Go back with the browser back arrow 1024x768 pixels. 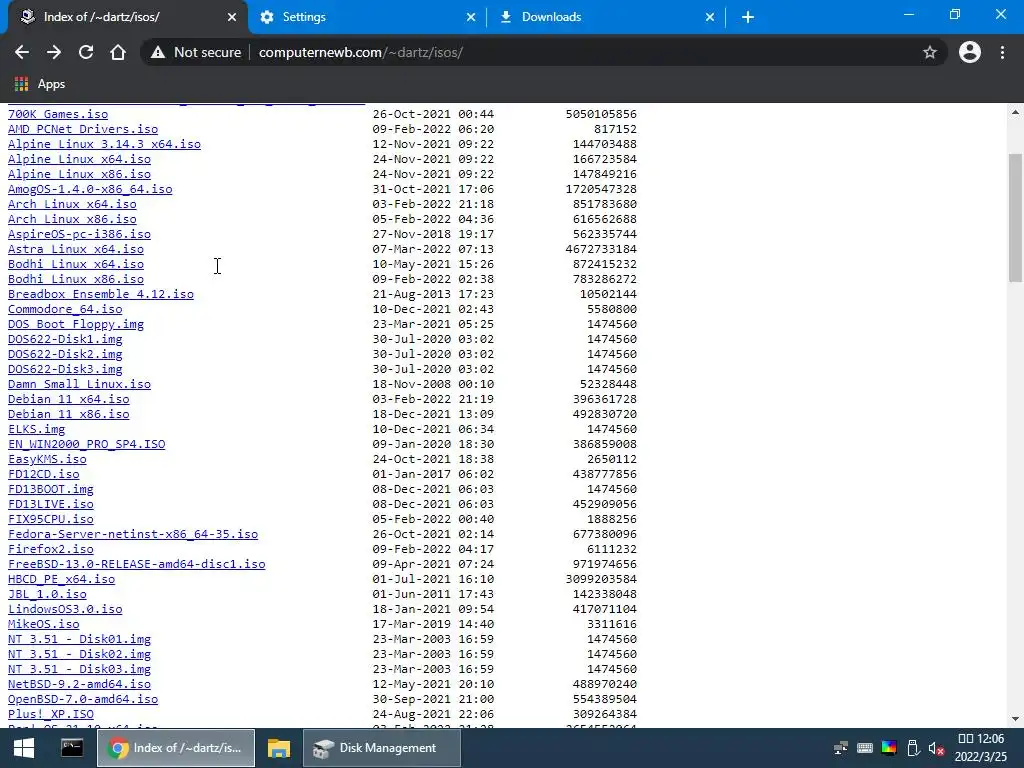[22, 52]
